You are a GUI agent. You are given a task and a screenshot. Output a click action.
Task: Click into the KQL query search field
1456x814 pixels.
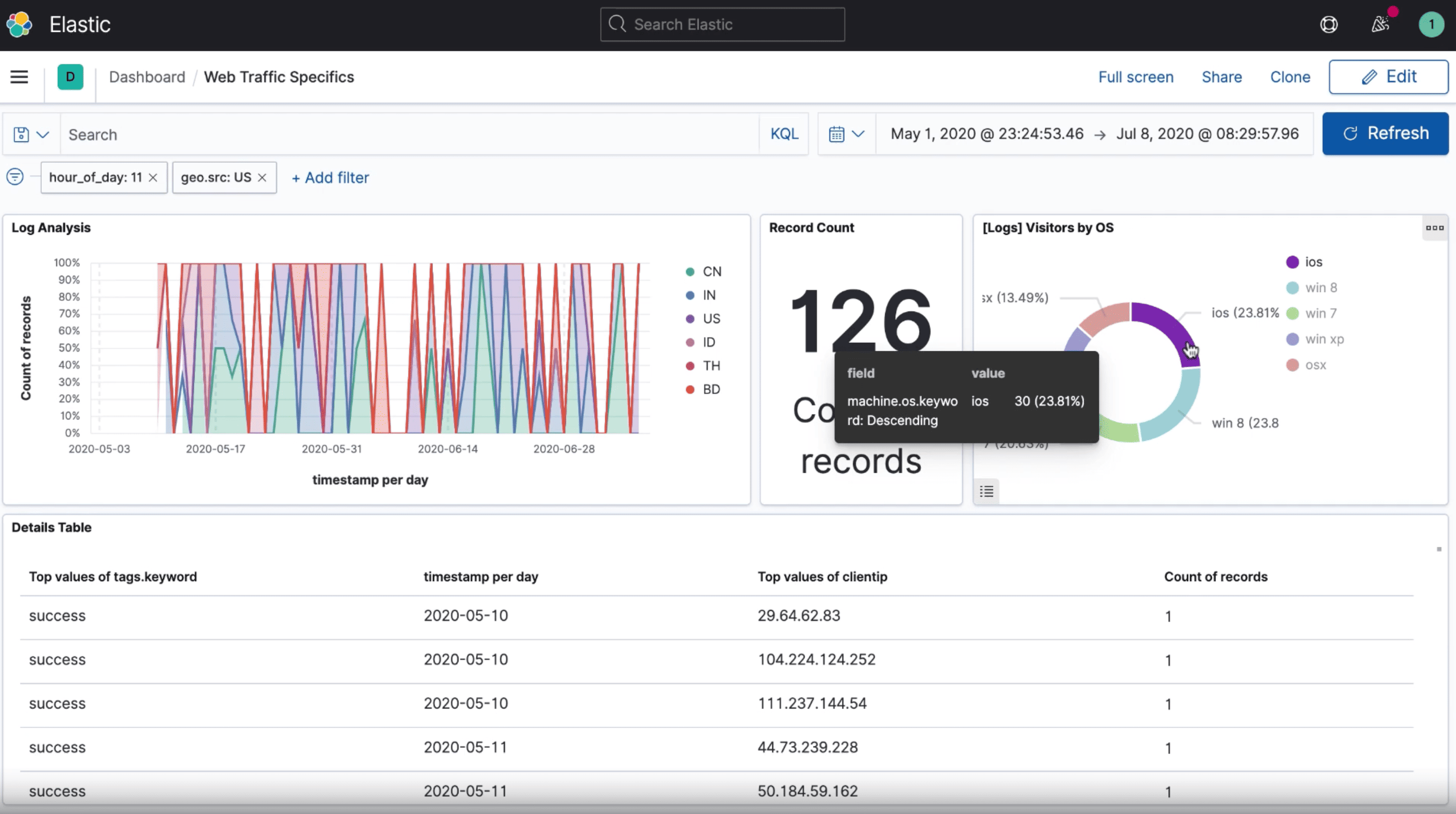click(409, 134)
